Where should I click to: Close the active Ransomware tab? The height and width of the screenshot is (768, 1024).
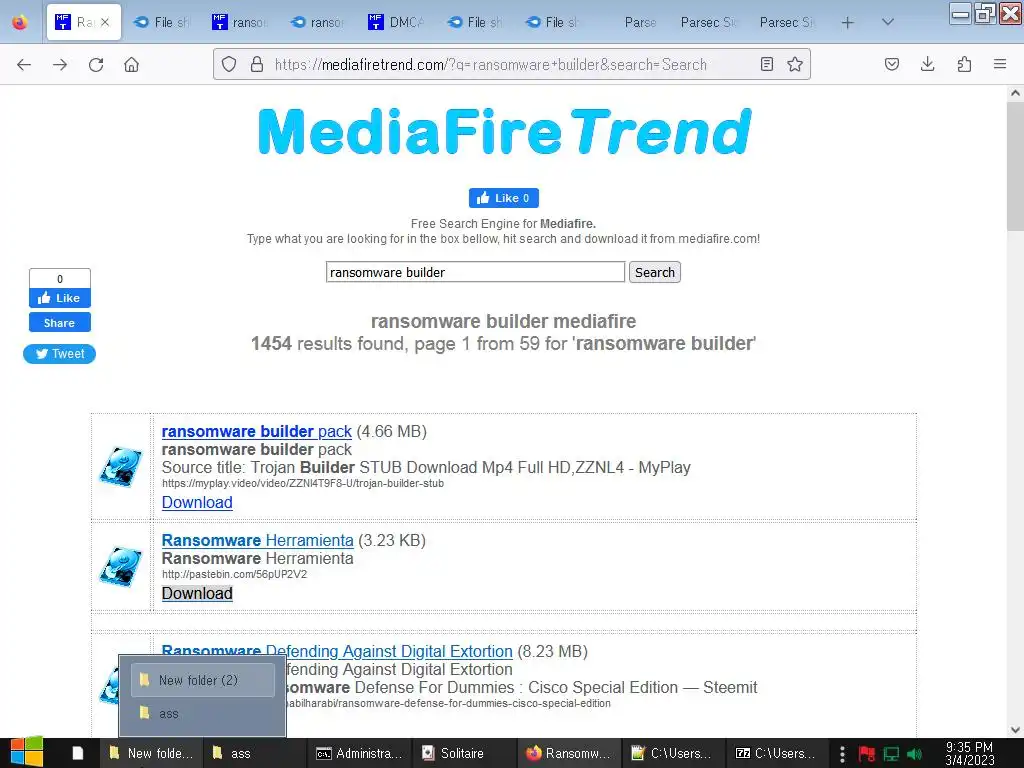click(105, 22)
